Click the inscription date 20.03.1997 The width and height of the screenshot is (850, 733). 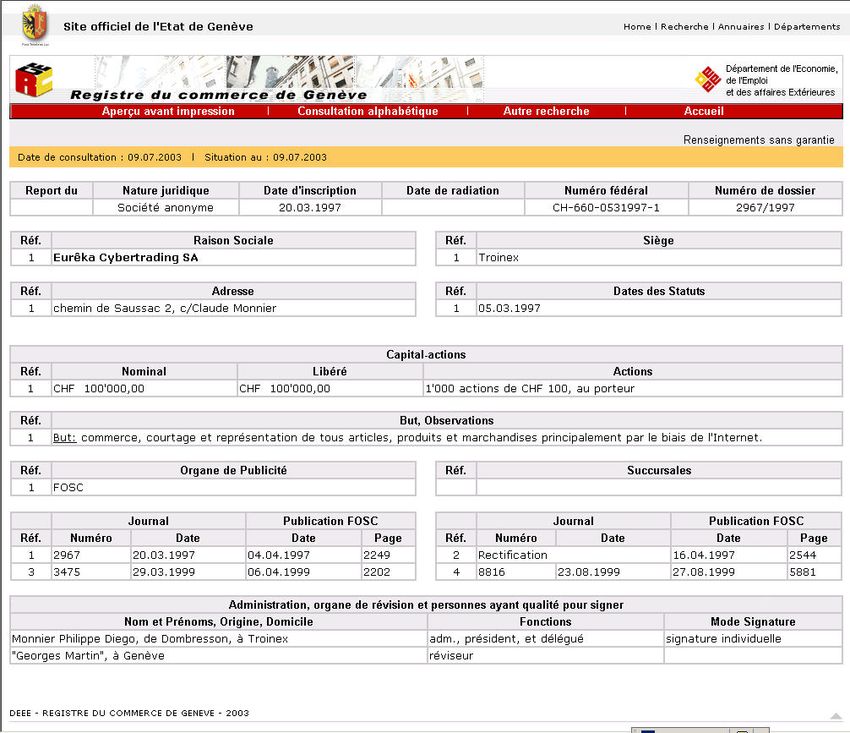(x=310, y=208)
